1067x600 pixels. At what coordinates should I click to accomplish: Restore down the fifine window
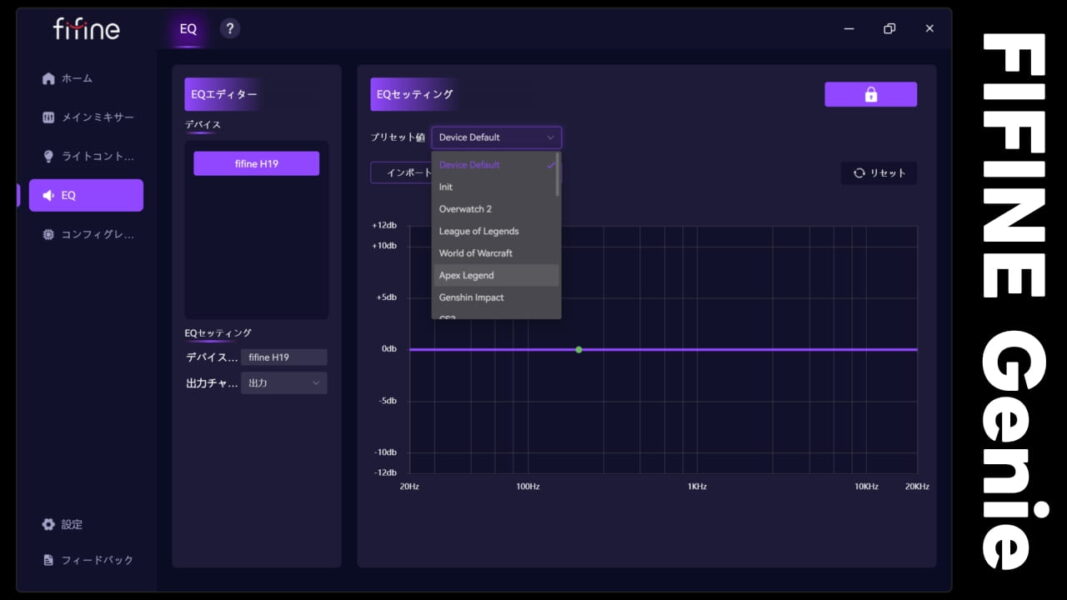pyautogui.click(x=889, y=29)
